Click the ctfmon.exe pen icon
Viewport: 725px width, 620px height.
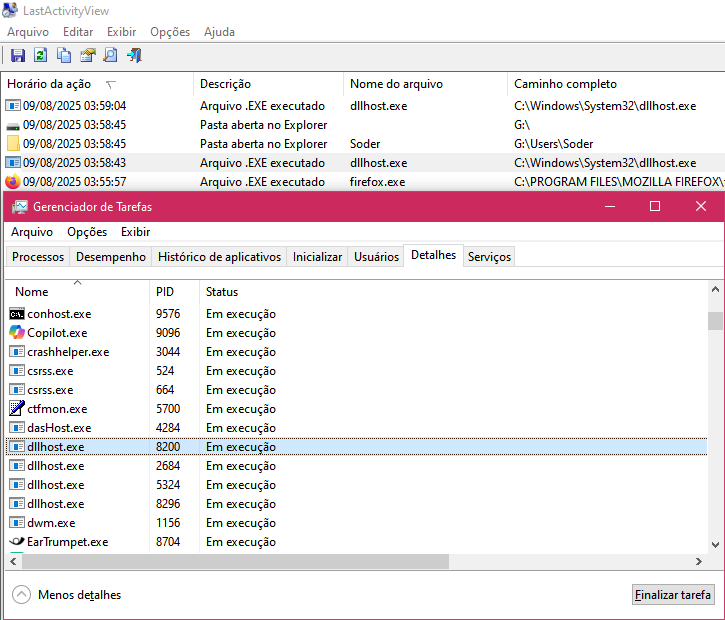click(x=17, y=408)
